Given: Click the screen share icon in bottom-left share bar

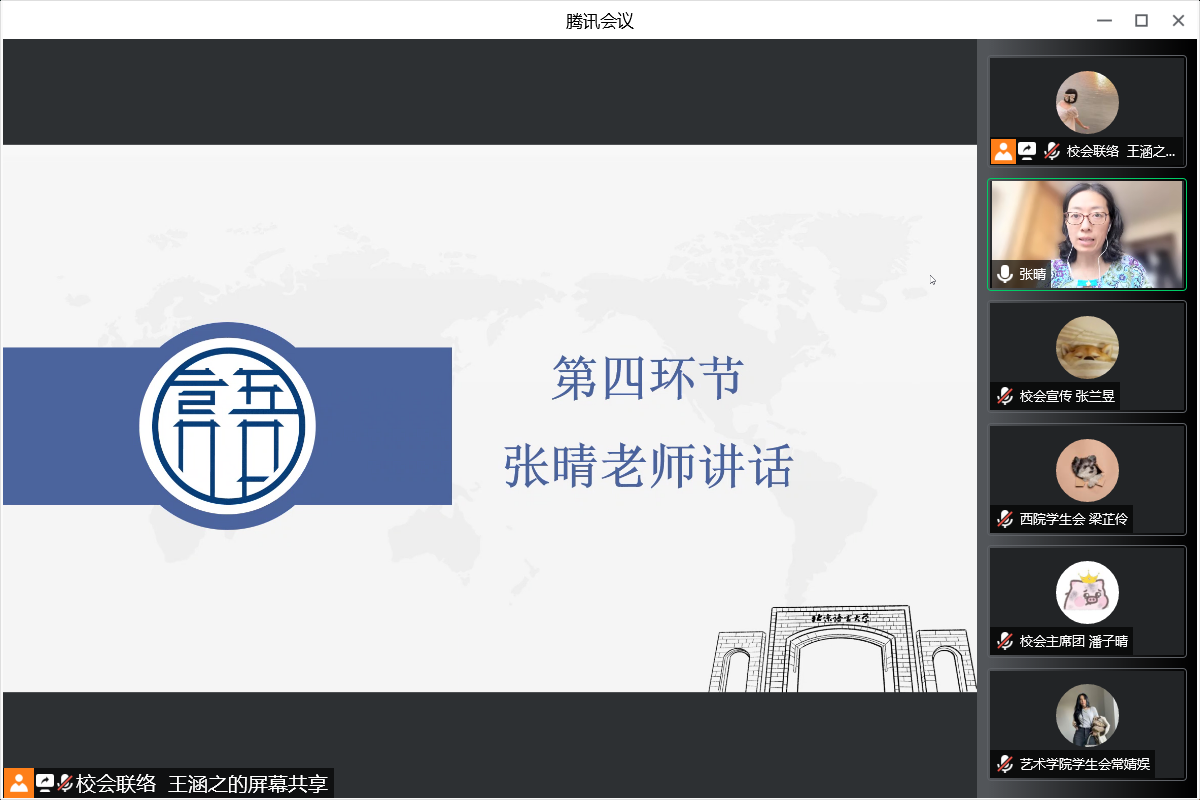Looking at the screenshot, I should pos(45,783).
